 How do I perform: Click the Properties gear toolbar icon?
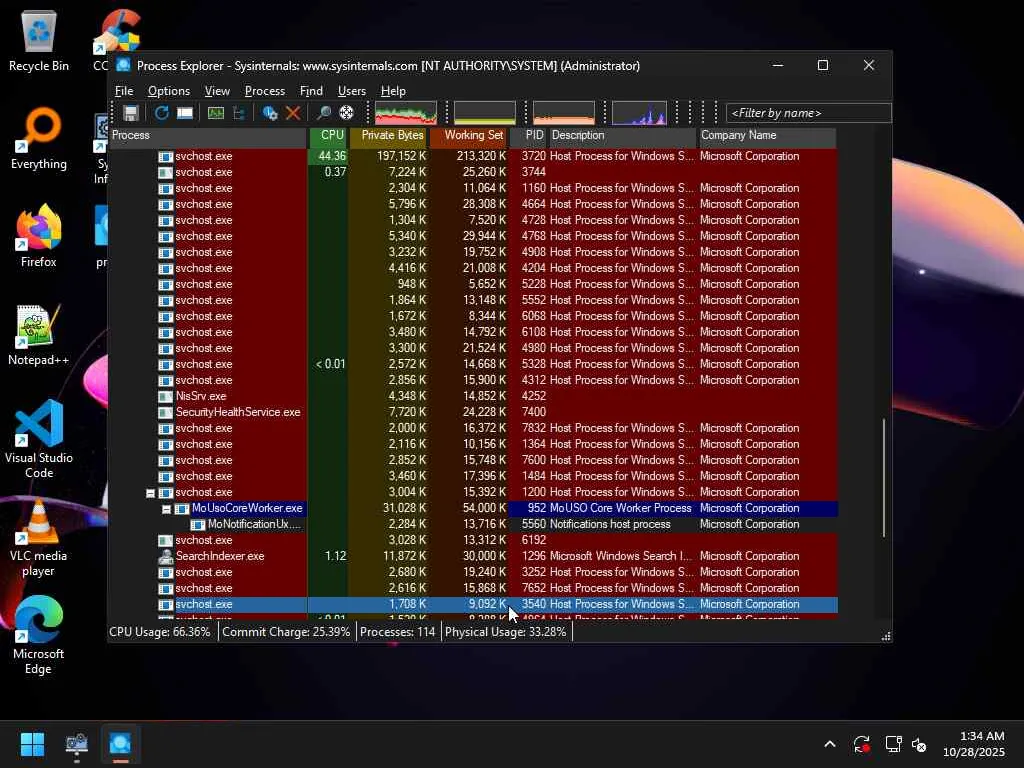click(270, 113)
